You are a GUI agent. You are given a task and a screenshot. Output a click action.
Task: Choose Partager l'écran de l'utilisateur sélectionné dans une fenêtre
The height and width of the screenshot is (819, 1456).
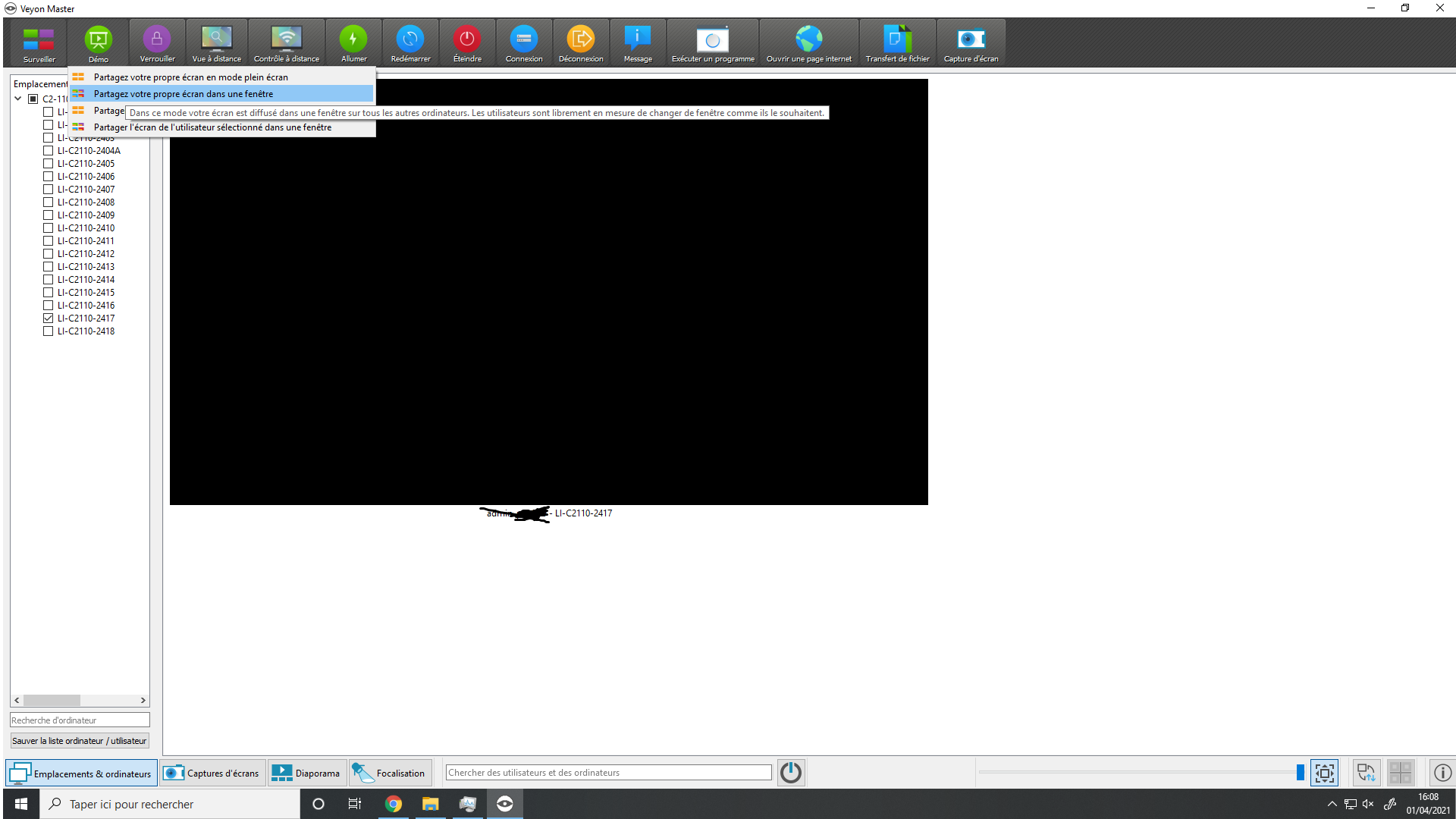click(222, 127)
